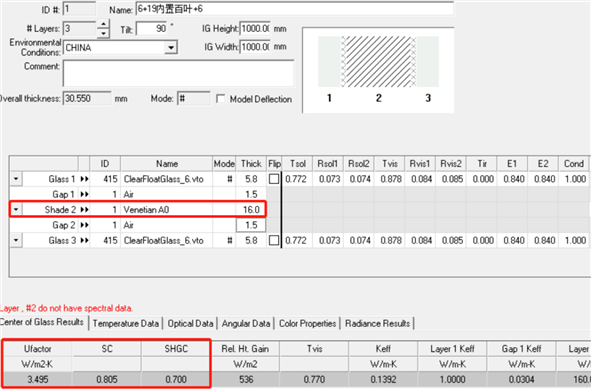Select the Gap 1 thickness cell 1.5
This screenshot has width=591, height=389.
coord(251,194)
